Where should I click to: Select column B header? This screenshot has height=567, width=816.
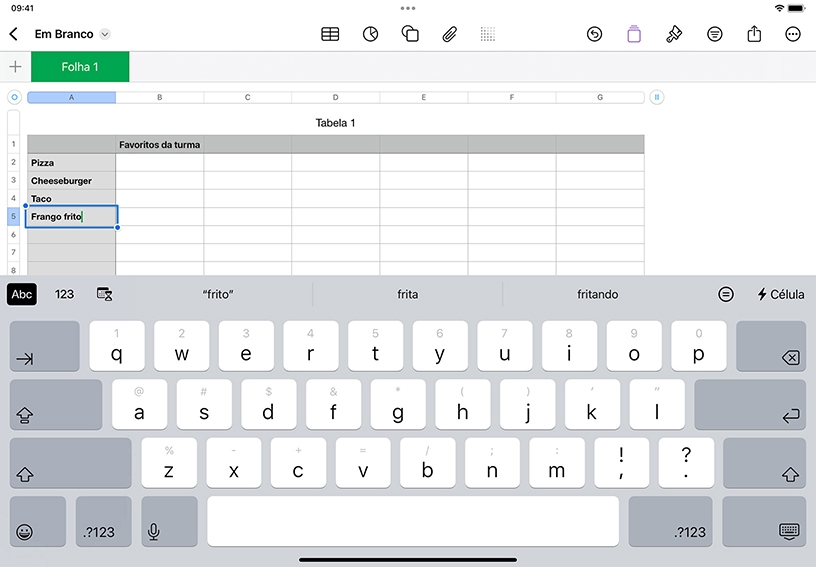160,97
